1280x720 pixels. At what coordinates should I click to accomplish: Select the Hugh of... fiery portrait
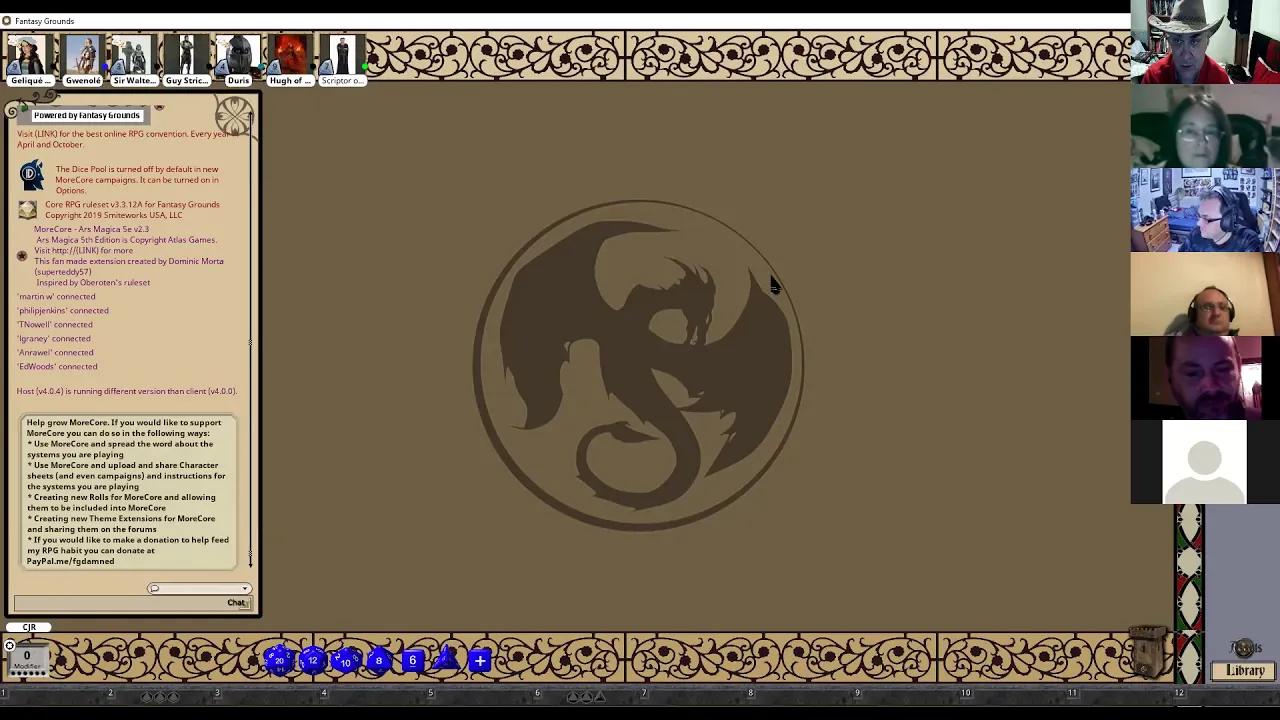[x=290, y=55]
